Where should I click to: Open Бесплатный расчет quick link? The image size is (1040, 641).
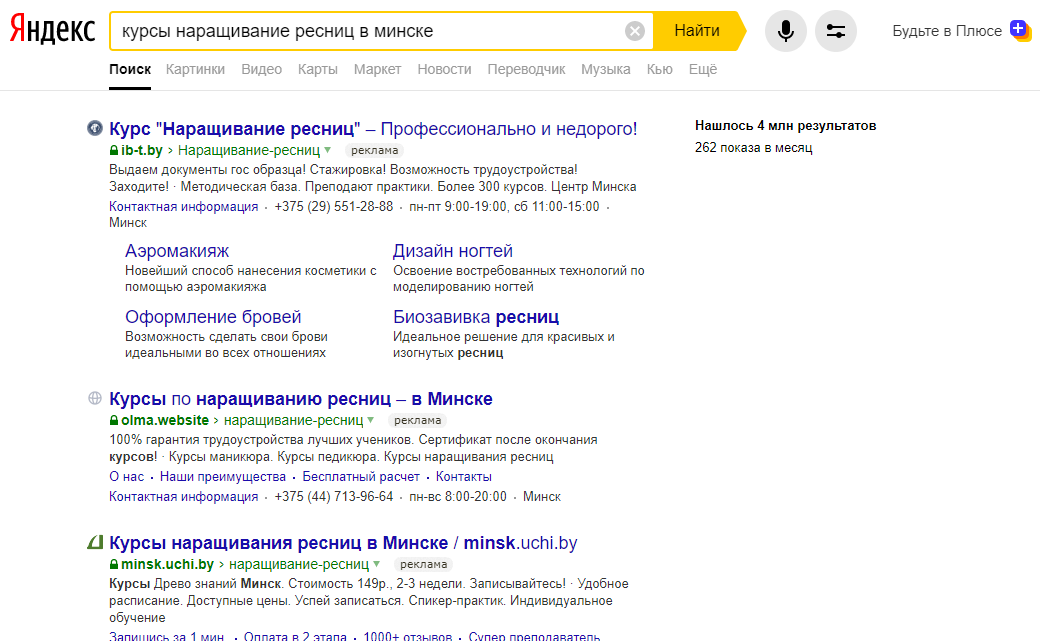[361, 476]
